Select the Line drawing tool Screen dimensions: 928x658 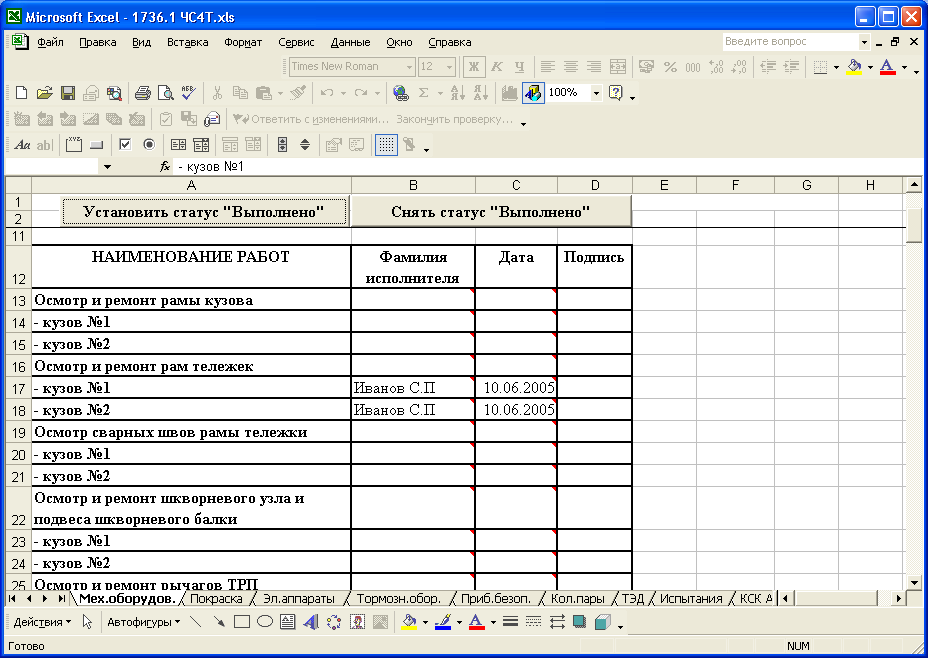coord(195,622)
